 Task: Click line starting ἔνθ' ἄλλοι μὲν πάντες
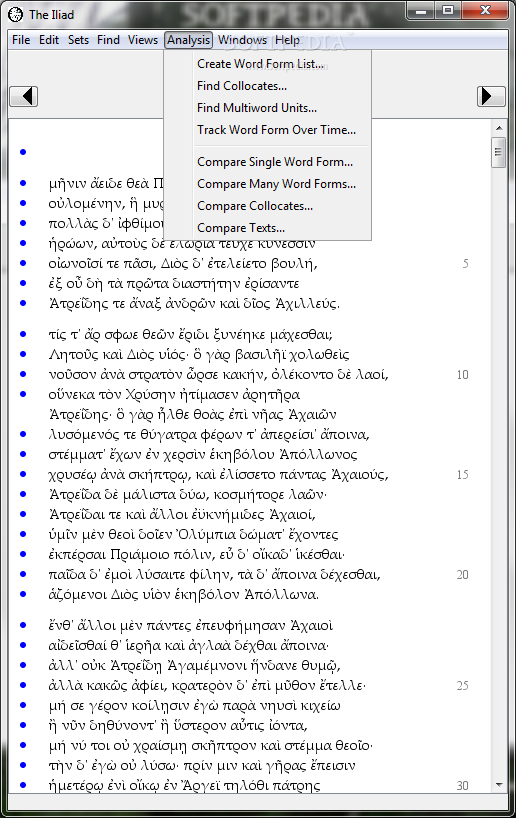[x=190, y=625]
